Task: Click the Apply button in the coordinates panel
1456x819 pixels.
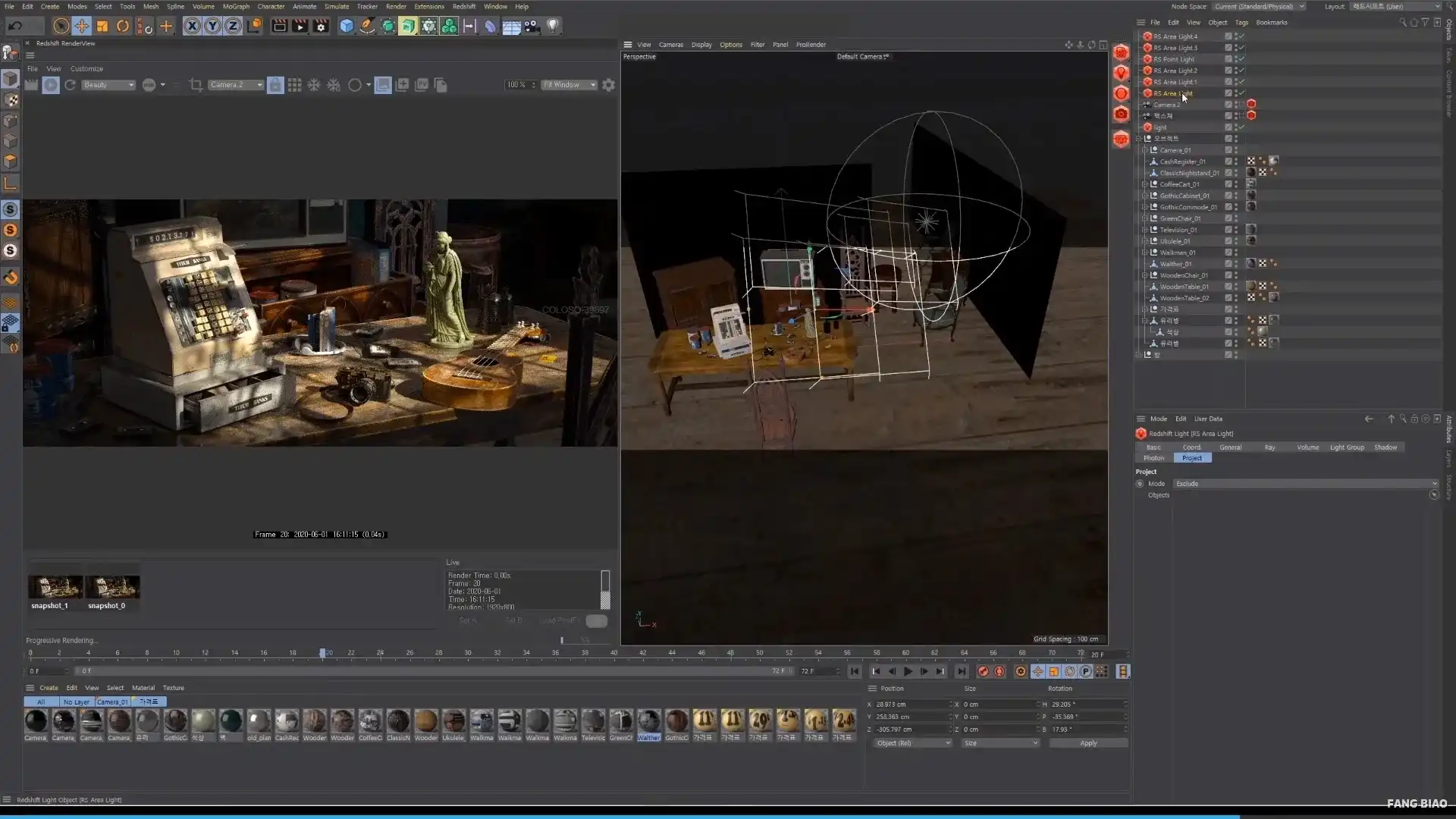Action: pyautogui.click(x=1087, y=743)
